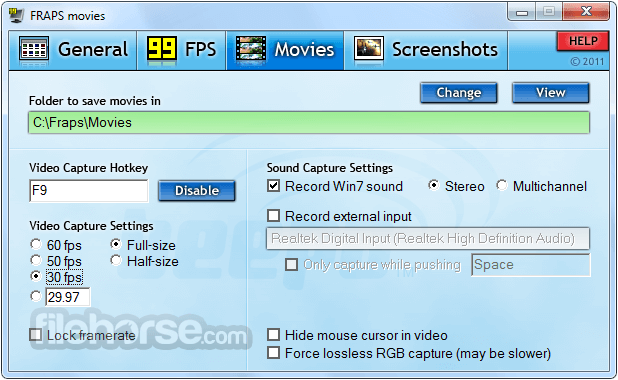Toggle Record Win7 sound checkbox
The height and width of the screenshot is (380, 618).
coord(274,186)
